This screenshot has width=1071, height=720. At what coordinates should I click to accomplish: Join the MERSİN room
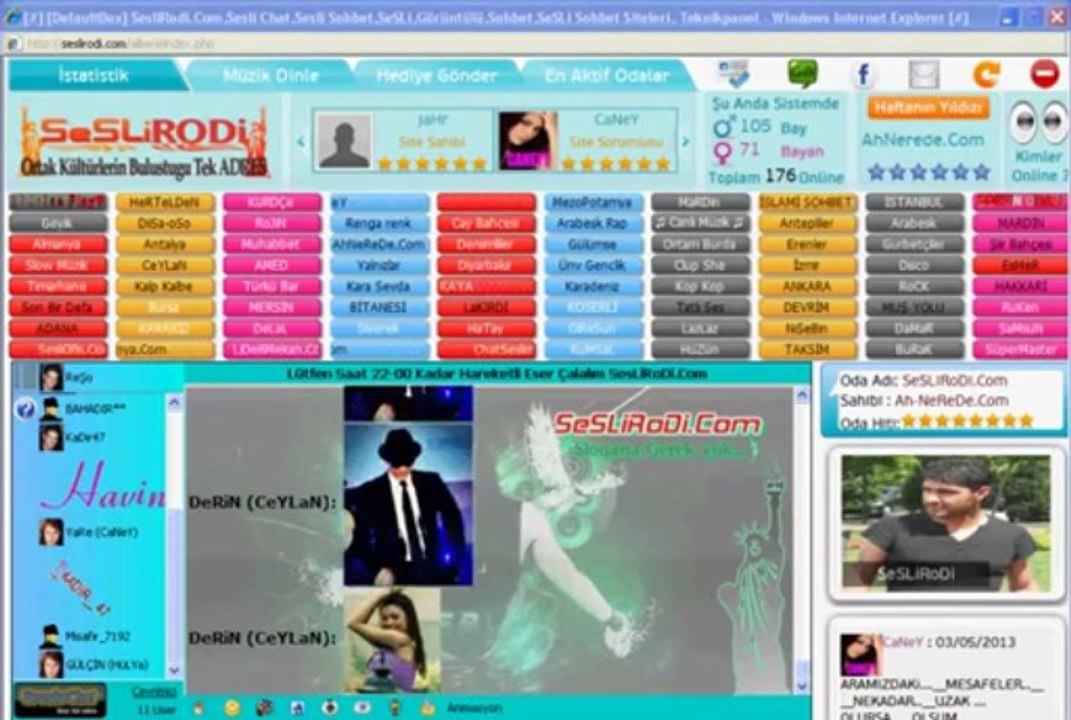click(x=272, y=307)
